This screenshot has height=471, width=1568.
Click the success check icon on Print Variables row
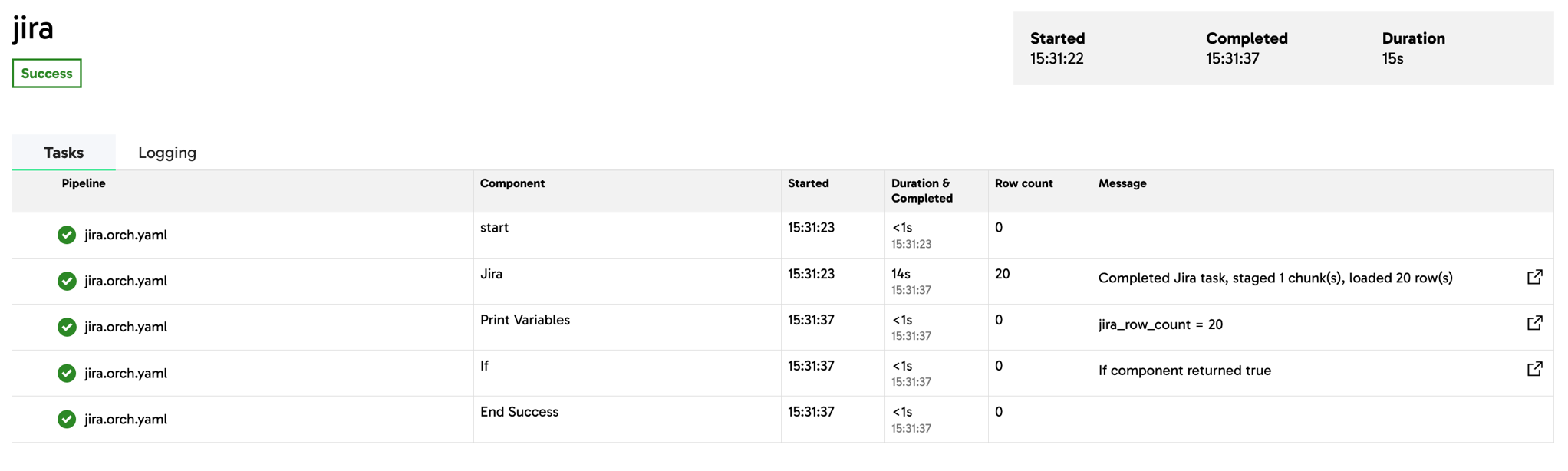pos(67,327)
